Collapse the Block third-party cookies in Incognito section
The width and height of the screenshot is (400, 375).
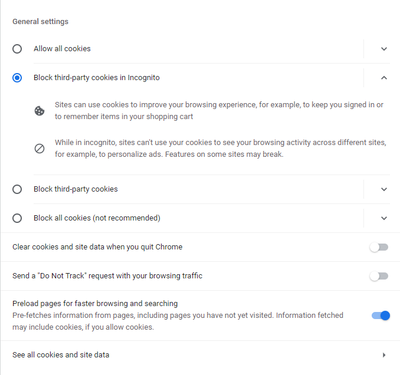(x=384, y=78)
